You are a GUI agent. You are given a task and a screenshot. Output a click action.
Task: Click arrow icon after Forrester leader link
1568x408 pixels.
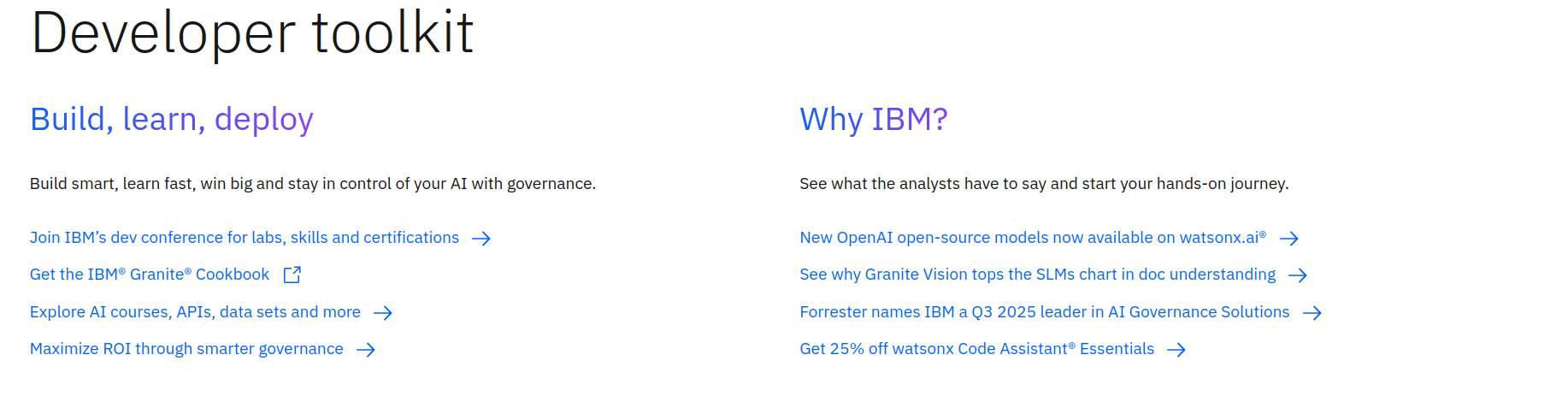pyautogui.click(x=1312, y=313)
